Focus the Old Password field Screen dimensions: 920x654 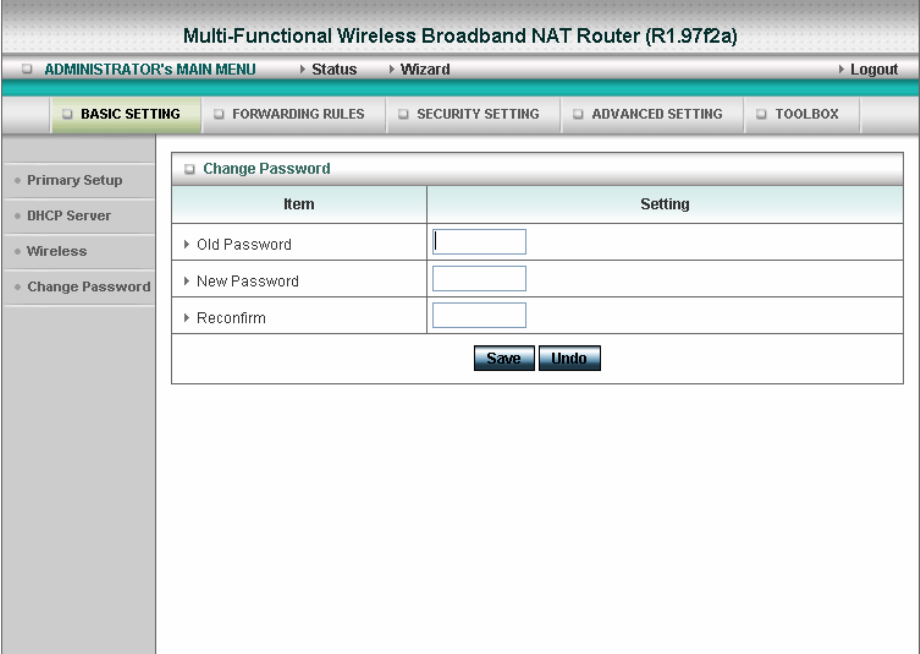point(479,242)
